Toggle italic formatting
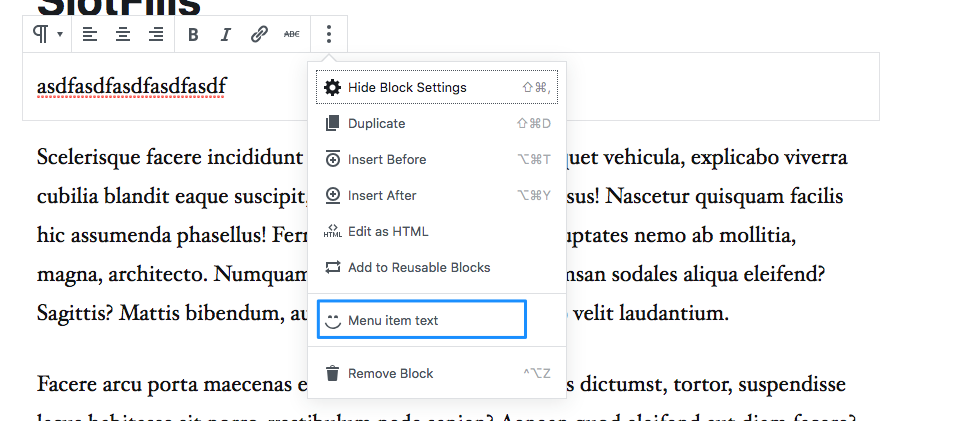Viewport: 959px width, 421px height. tap(225, 34)
